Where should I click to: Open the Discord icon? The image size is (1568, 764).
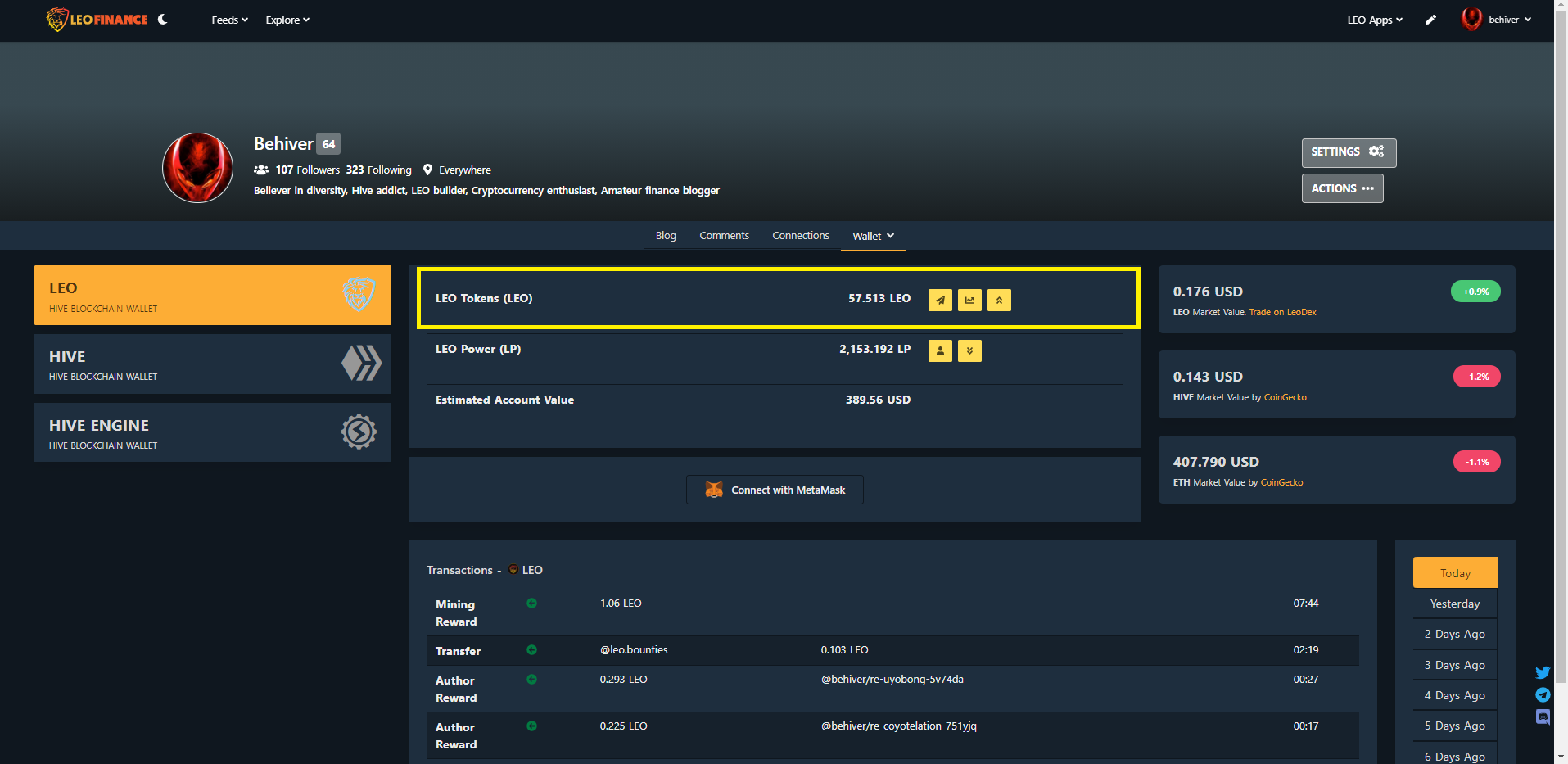[x=1543, y=717]
